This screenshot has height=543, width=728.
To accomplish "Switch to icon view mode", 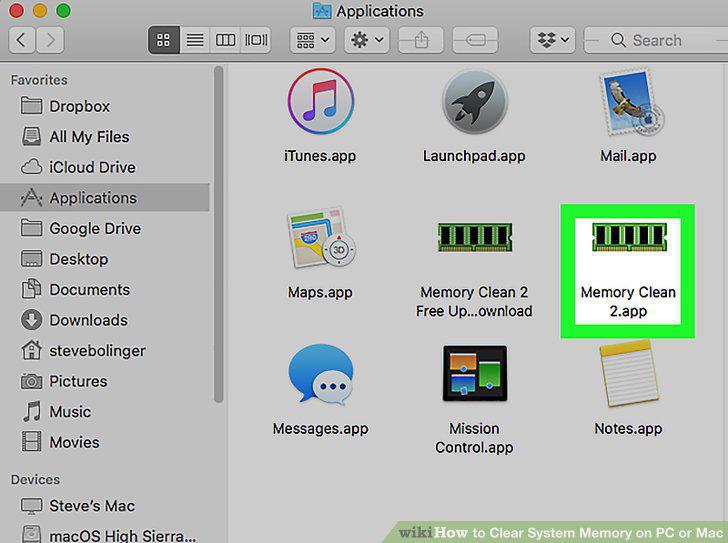I will pos(163,40).
